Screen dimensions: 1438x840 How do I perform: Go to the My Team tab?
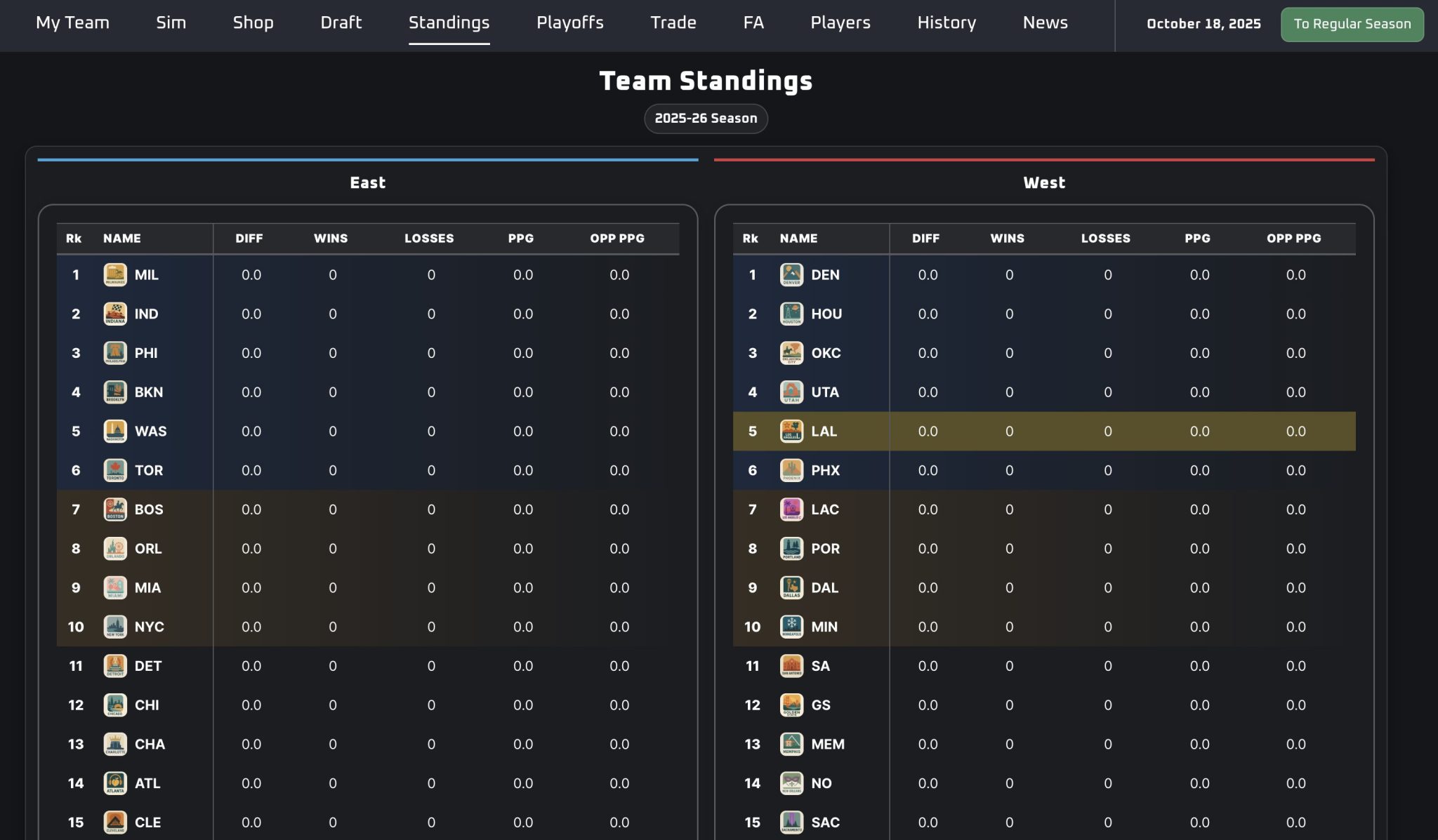(72, 22)
